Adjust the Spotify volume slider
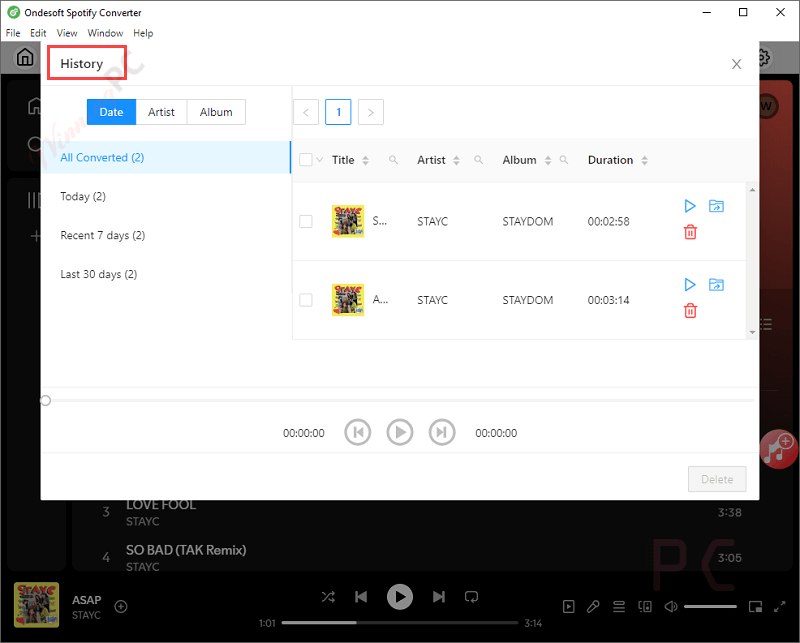 710,607
